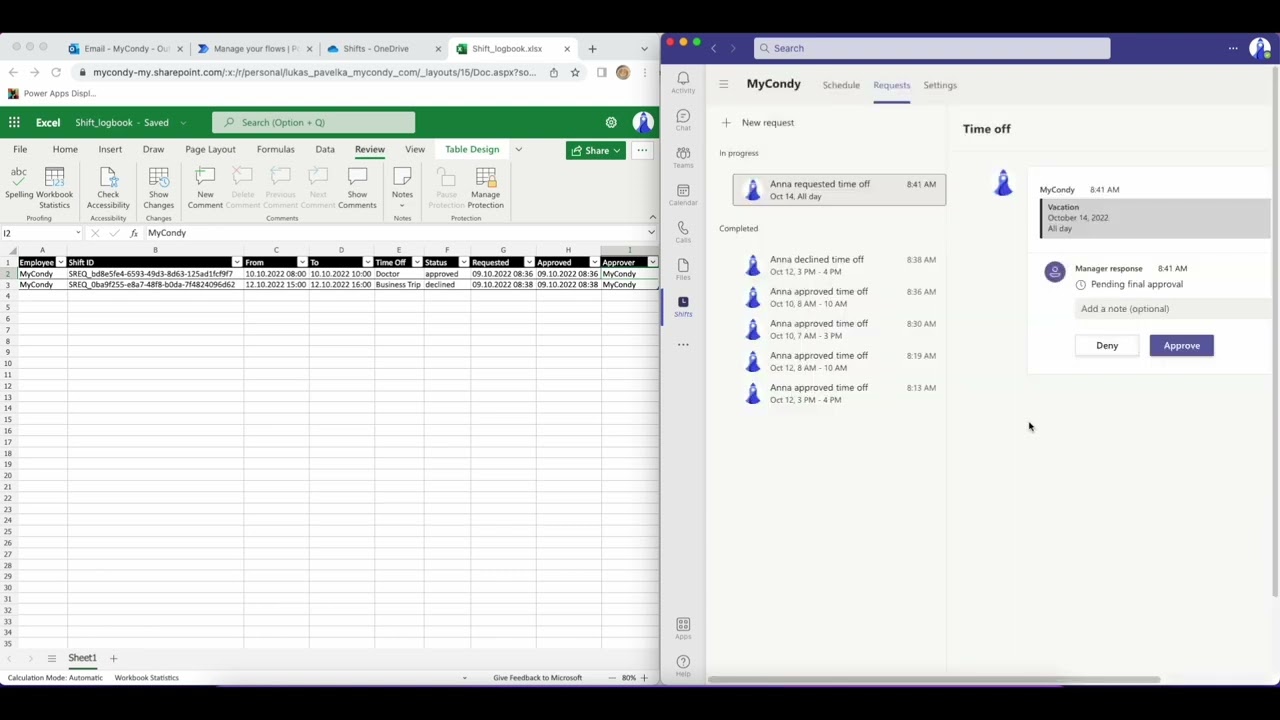Open Calendar in the Teams sidebar
The height and width of the screenshot is (720, 1280).
pos(683,194)
